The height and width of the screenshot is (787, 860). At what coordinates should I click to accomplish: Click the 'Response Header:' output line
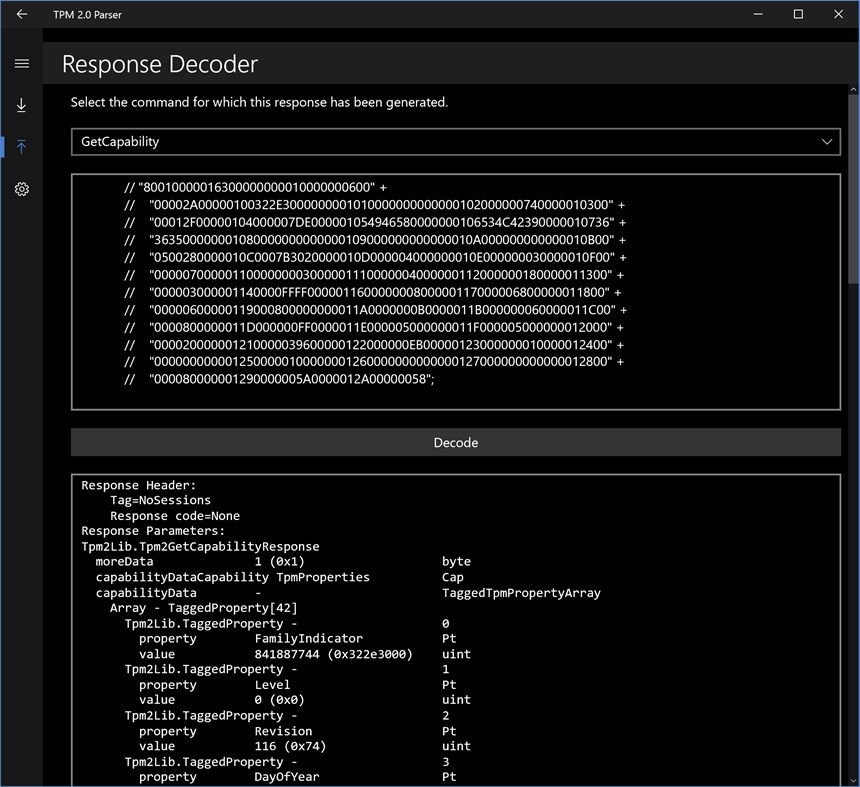[138, 485]
